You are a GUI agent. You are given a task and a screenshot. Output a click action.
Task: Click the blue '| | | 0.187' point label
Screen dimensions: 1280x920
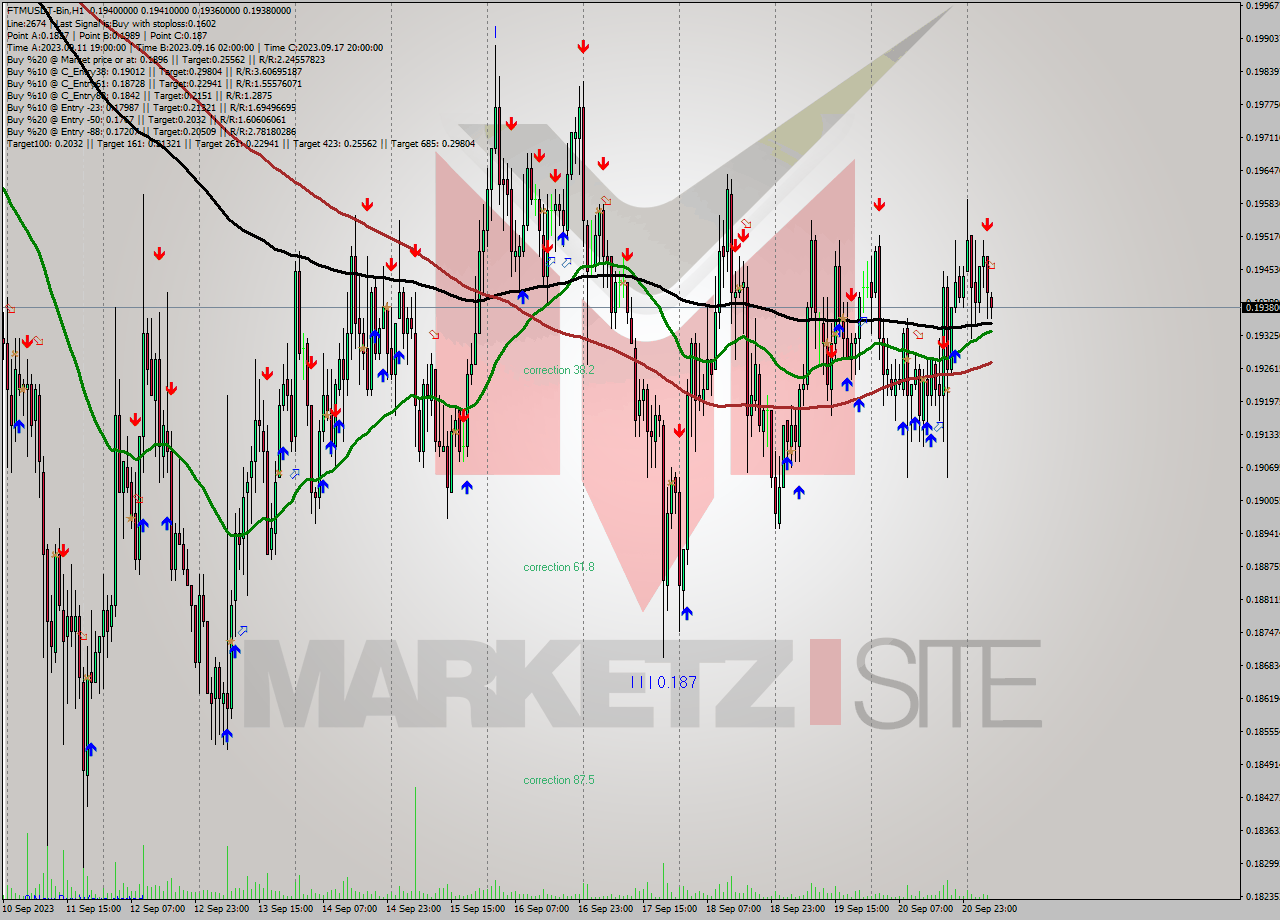click(x=663, y=682)
